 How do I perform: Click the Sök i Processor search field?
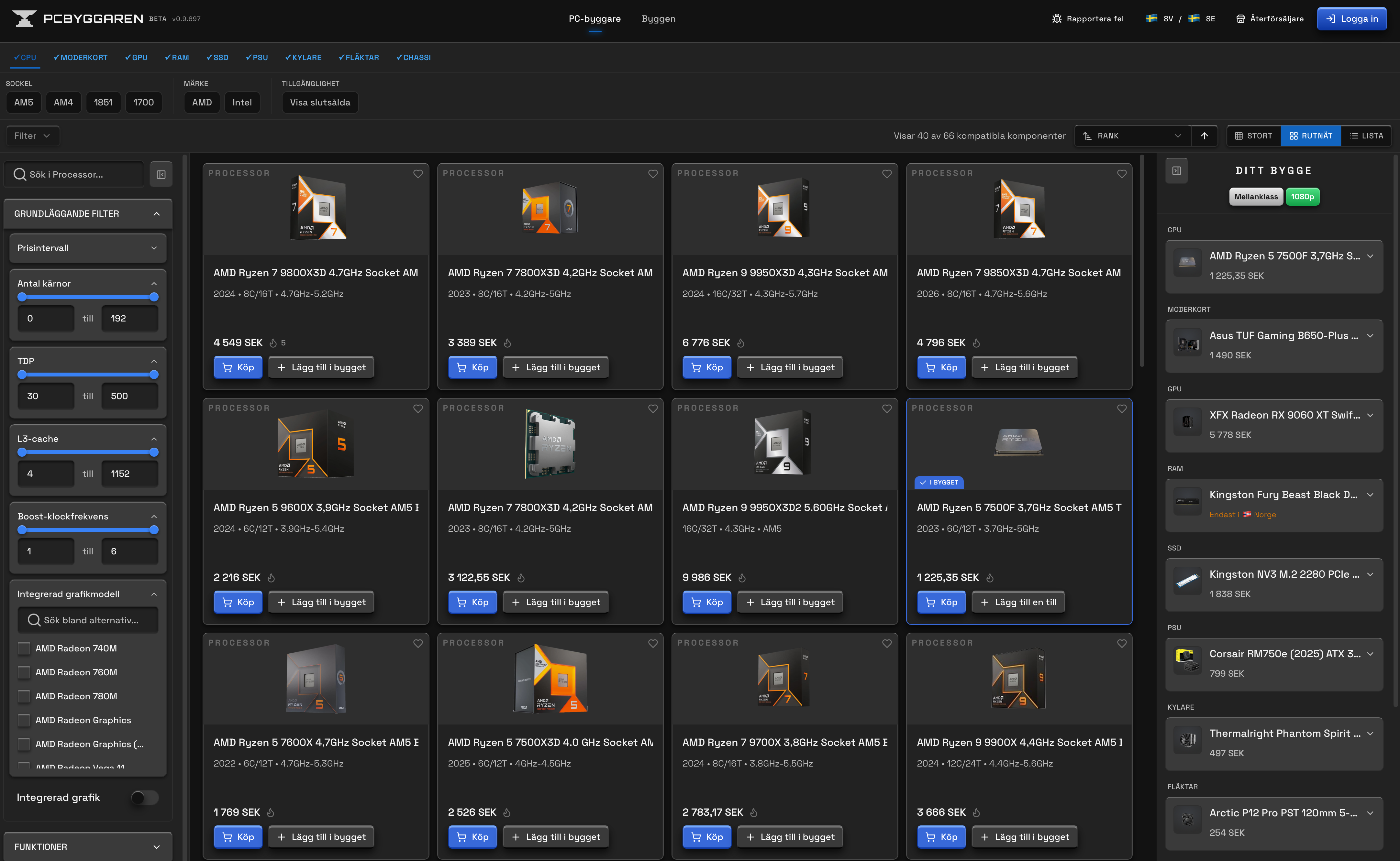point(74,174)
